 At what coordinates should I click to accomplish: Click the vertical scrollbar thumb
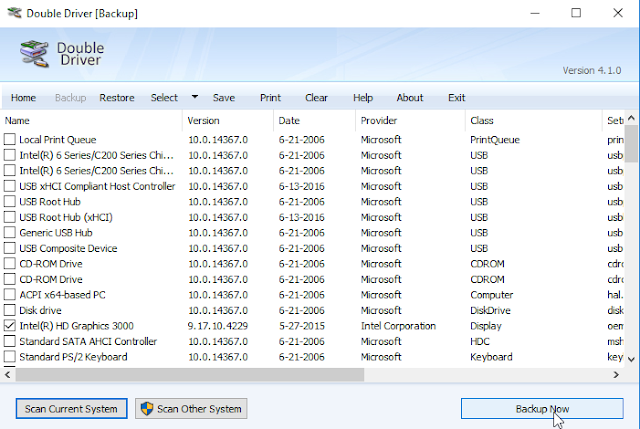(631, 144)
